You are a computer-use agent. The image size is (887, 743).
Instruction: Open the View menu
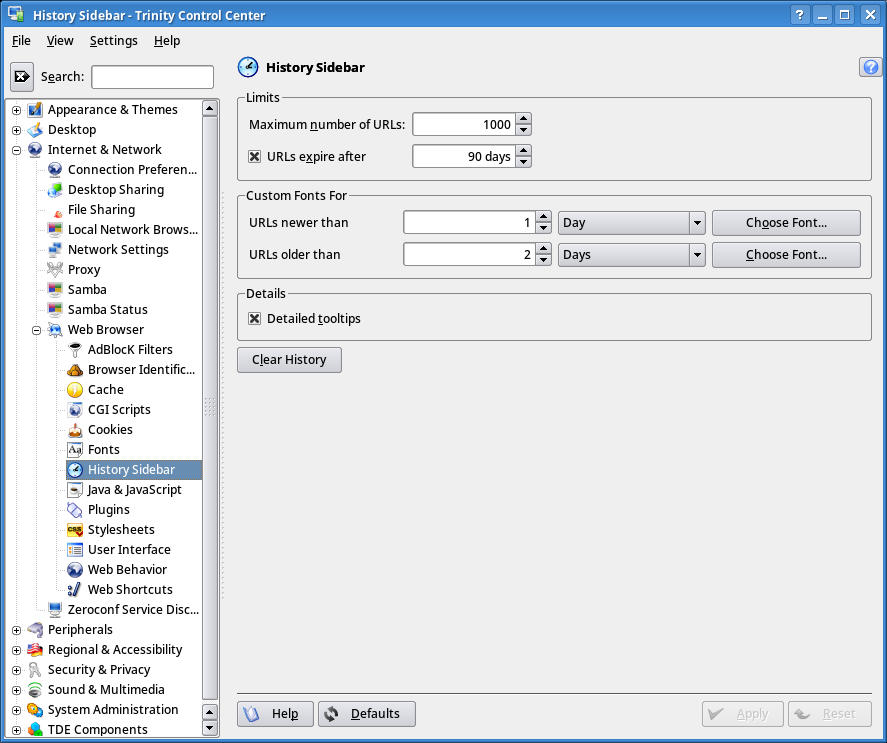pos(60,41)
